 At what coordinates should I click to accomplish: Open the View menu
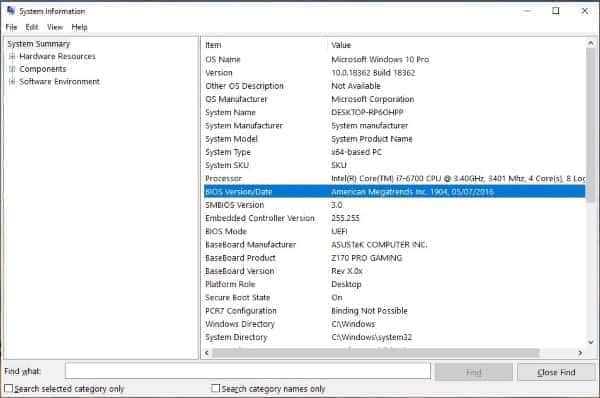click(x=55, y=27)
